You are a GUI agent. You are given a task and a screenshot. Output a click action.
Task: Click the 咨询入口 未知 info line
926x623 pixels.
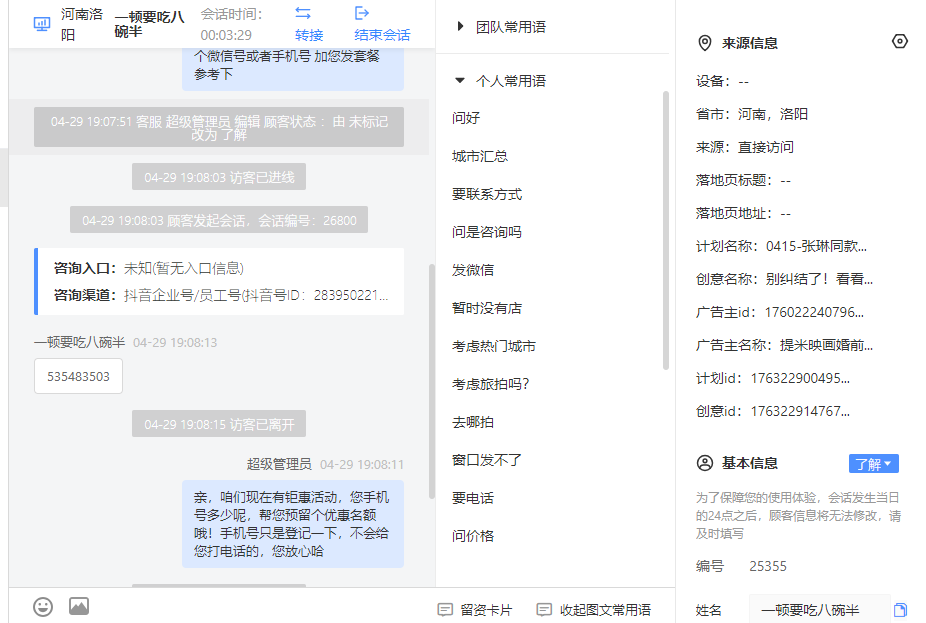coord(149,268)
